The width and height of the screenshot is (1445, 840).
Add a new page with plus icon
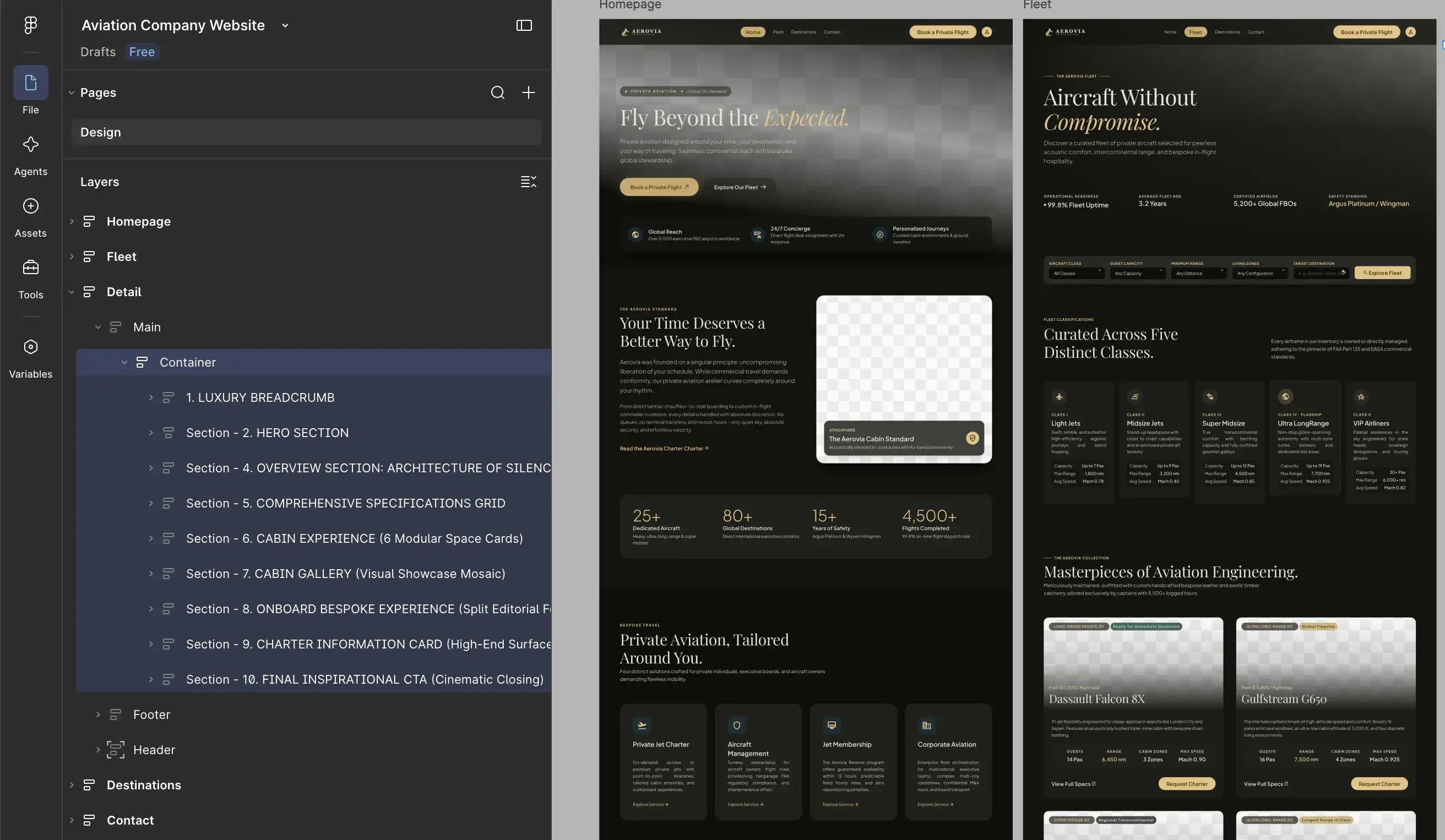(528, 93)
